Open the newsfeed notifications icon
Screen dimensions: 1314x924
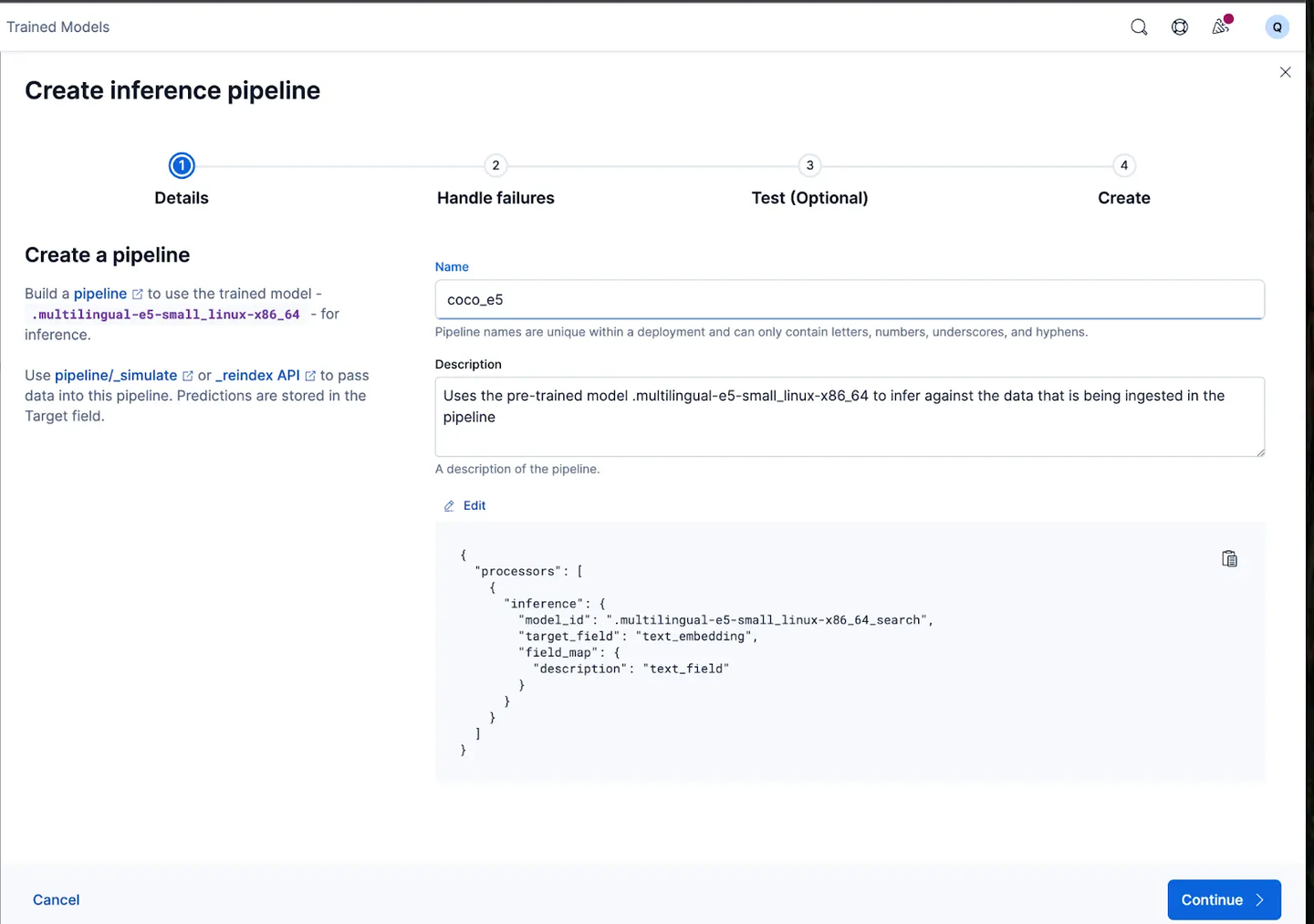(1220, 27)
